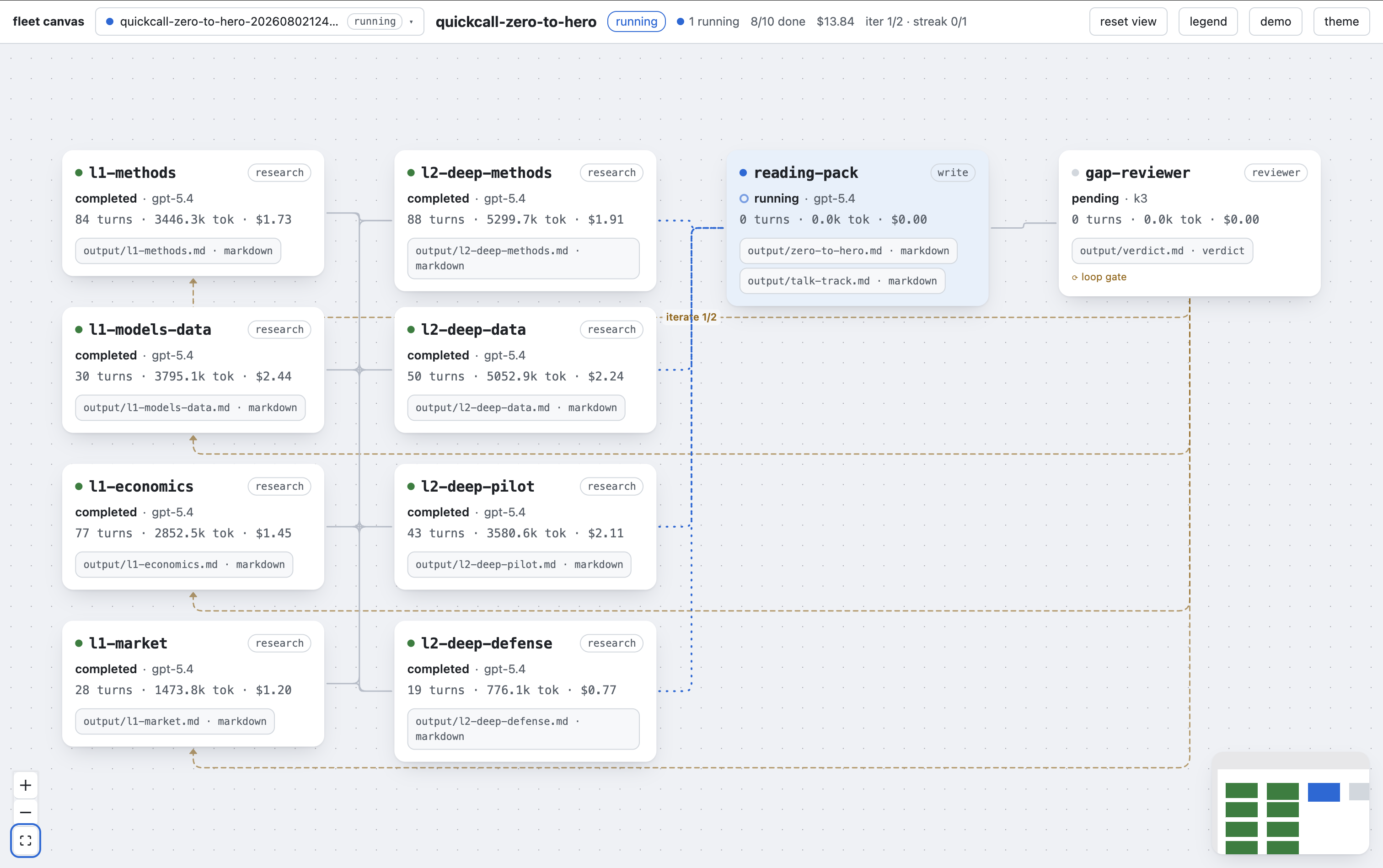Click the $2.44 cost in l1-models-data
Screen dimensions: 1383x868
pos(273,376)
